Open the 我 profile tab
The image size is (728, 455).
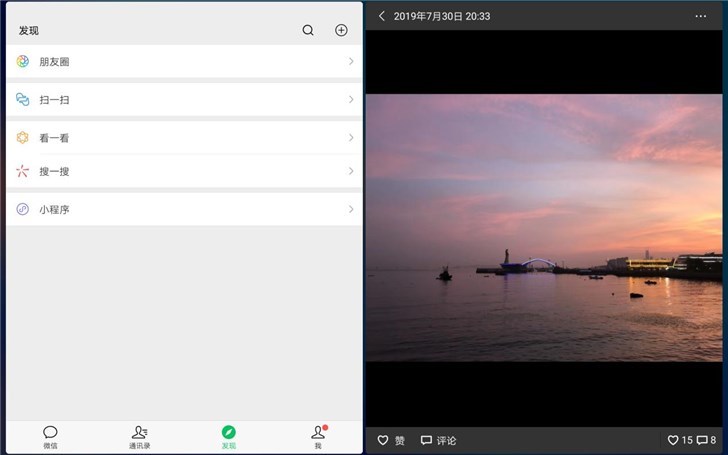[318, 437]
